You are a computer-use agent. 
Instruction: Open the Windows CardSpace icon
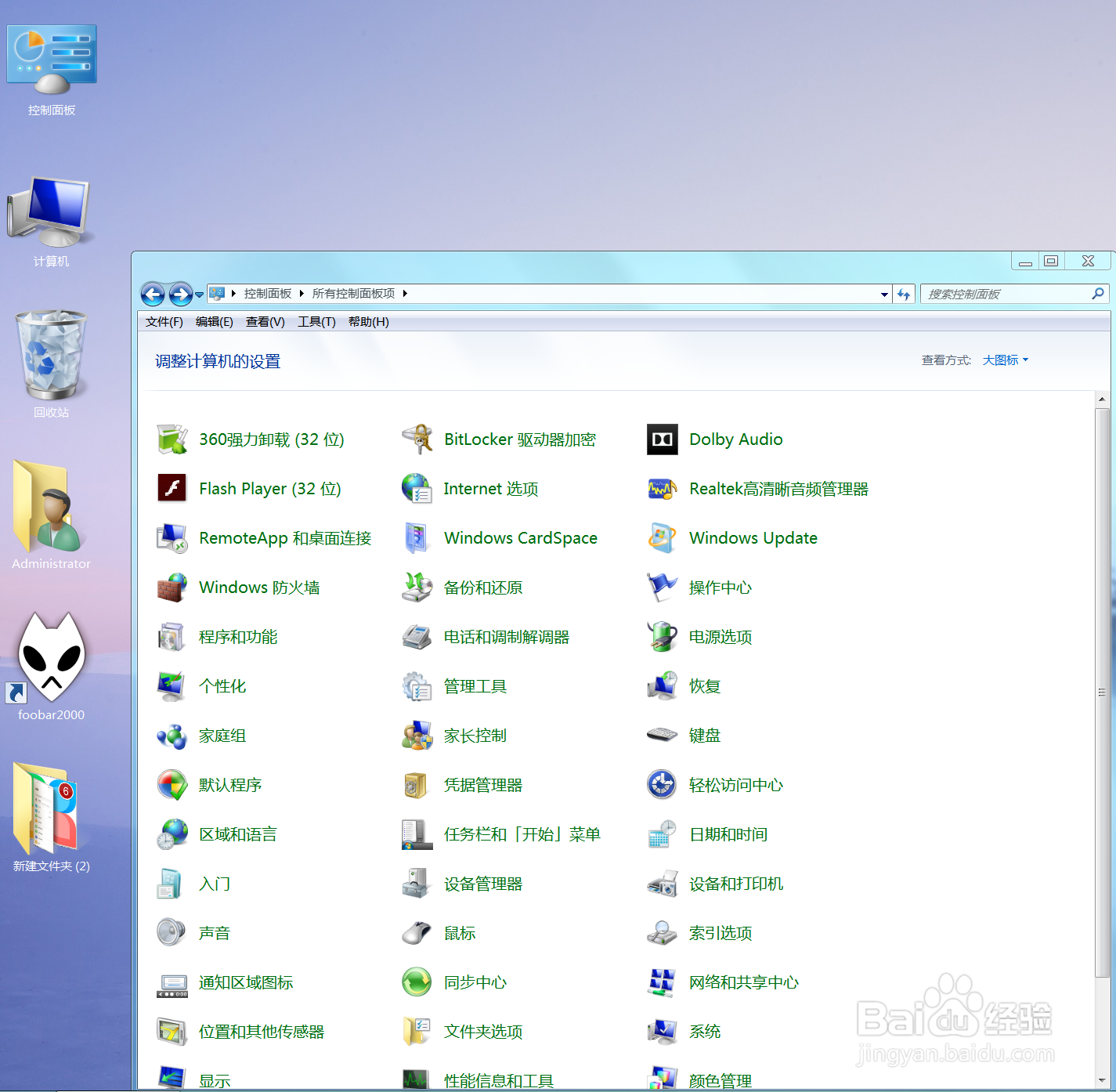click(x=417, y=538)
